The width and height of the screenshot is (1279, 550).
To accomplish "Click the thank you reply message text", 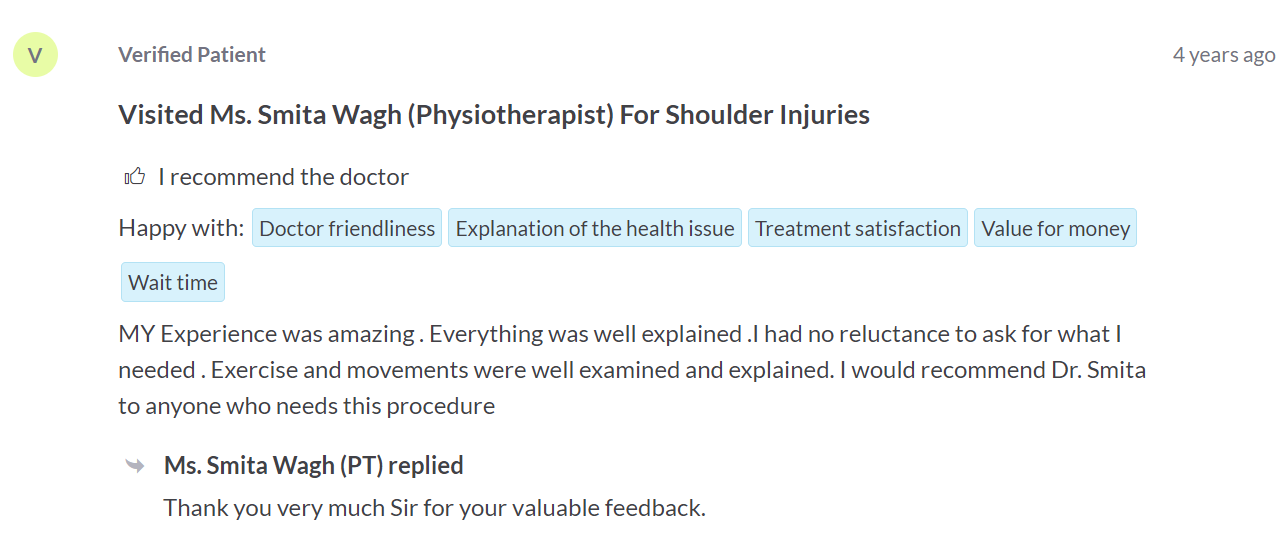I will click(435, 508).
